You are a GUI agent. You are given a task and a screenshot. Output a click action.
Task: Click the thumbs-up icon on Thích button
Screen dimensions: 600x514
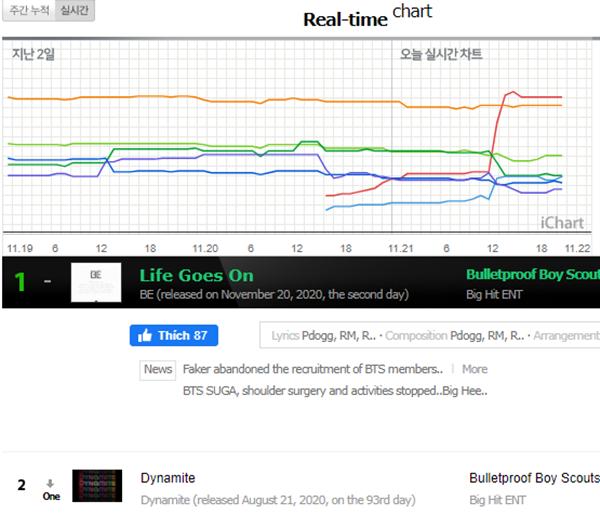pos(144,336)
